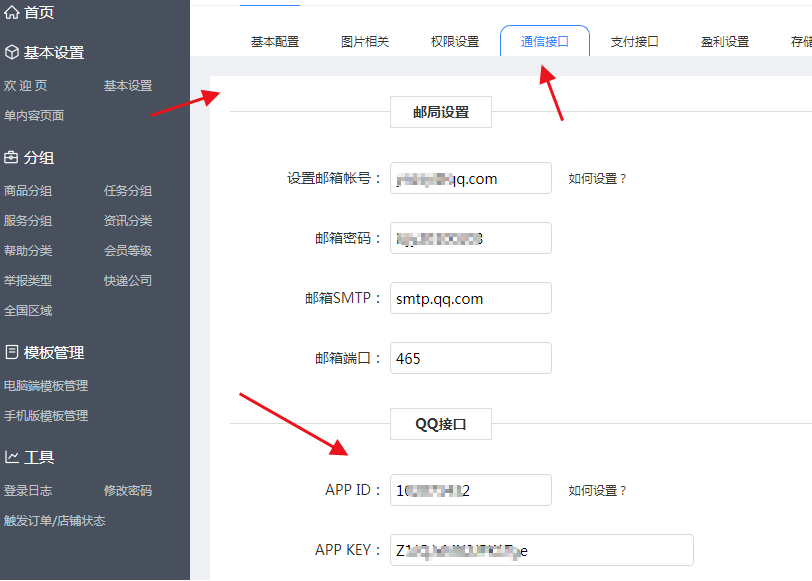The image size is (812, 581).
Task: Click the 模板管理 sidebar section header
Action: coord(54,353)
